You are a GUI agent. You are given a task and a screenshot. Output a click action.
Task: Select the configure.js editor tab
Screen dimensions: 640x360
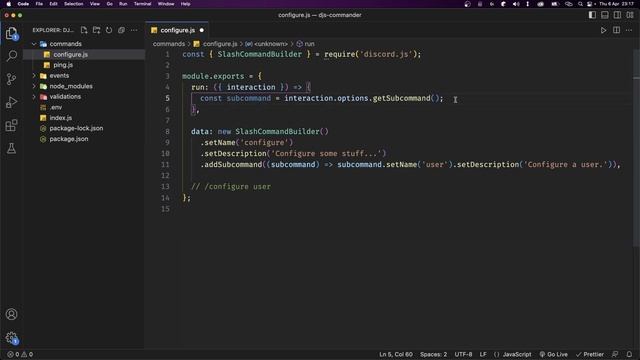177,30
